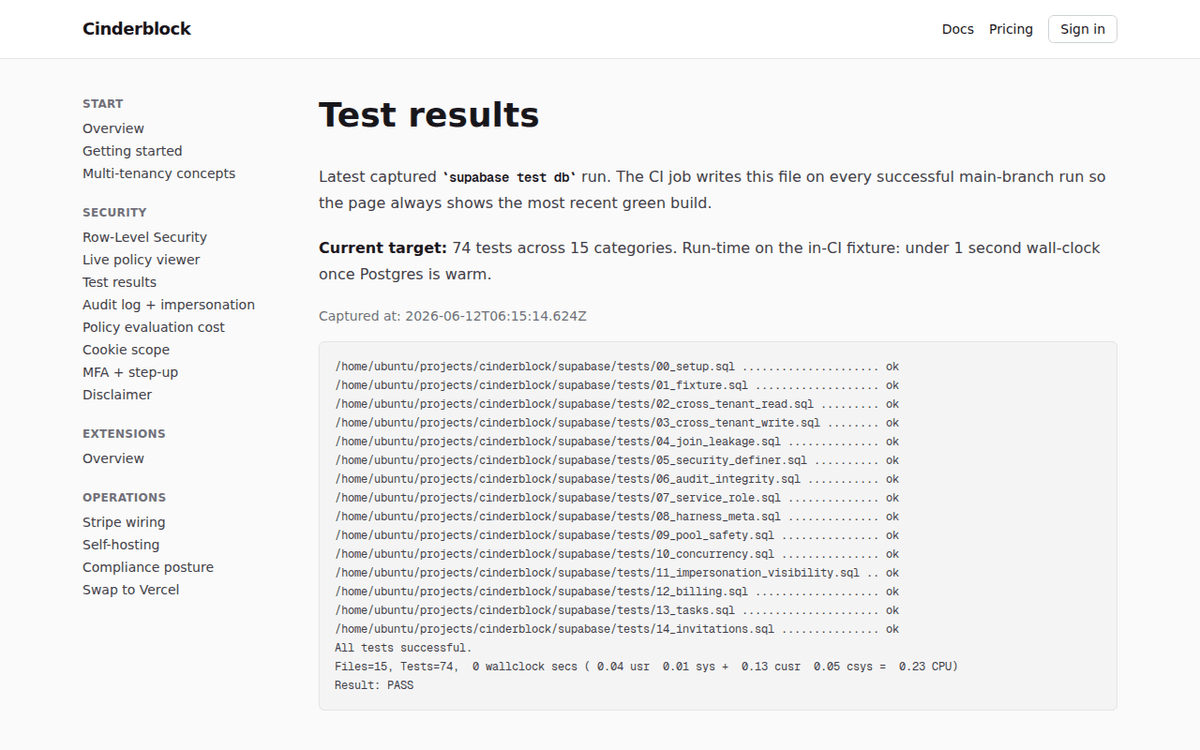1200x750 pixels.
Task: Open the Docs page
Action: click(957, 29)
